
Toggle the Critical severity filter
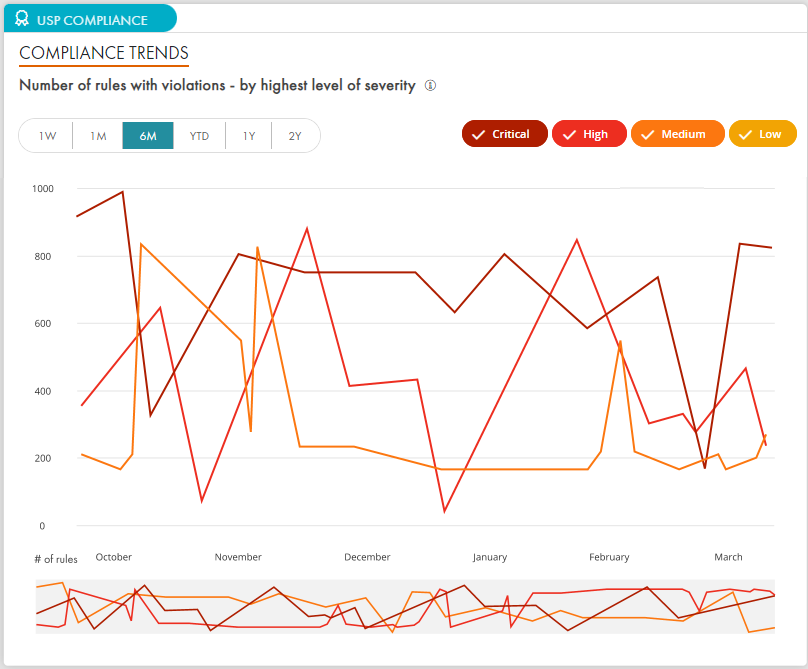[x=505, y=134]
